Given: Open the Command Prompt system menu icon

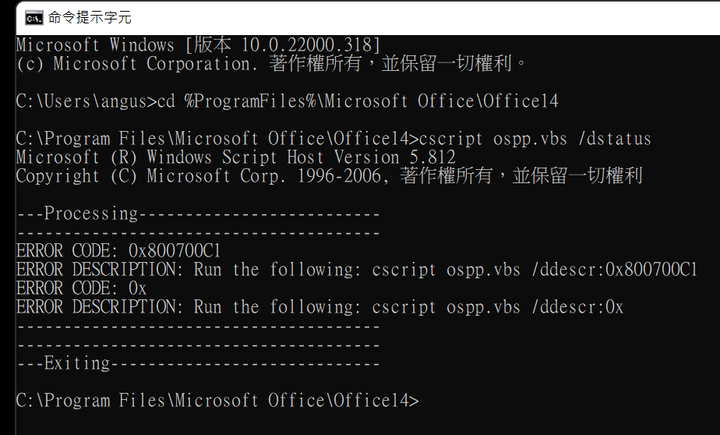Looking at the screenshot, I should point(34,18).
